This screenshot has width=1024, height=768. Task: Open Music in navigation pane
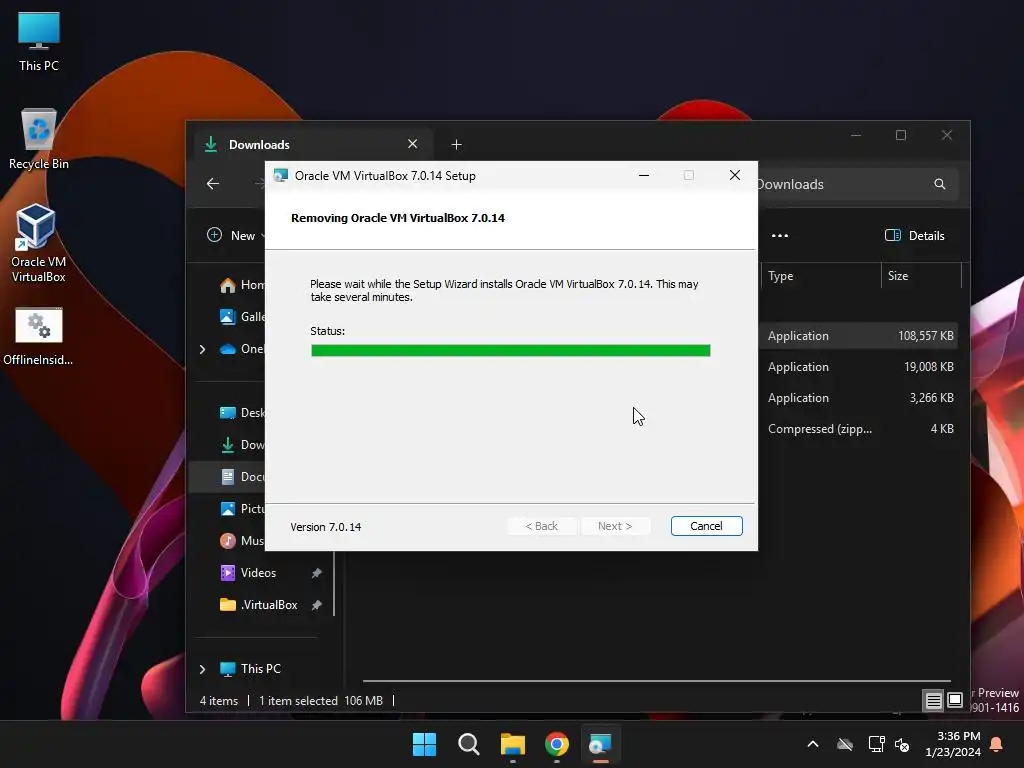[242, 541]
